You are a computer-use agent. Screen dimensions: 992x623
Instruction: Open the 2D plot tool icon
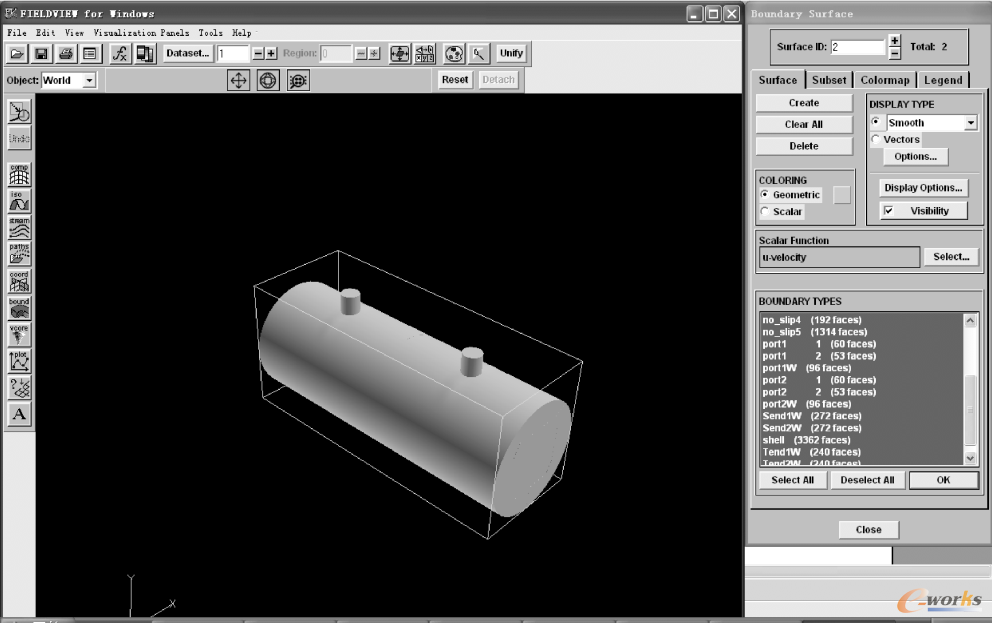19,361
